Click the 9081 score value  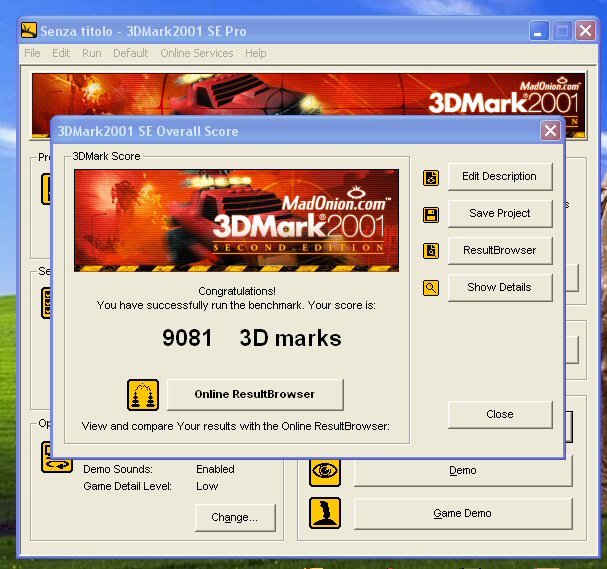coord(187,338)
